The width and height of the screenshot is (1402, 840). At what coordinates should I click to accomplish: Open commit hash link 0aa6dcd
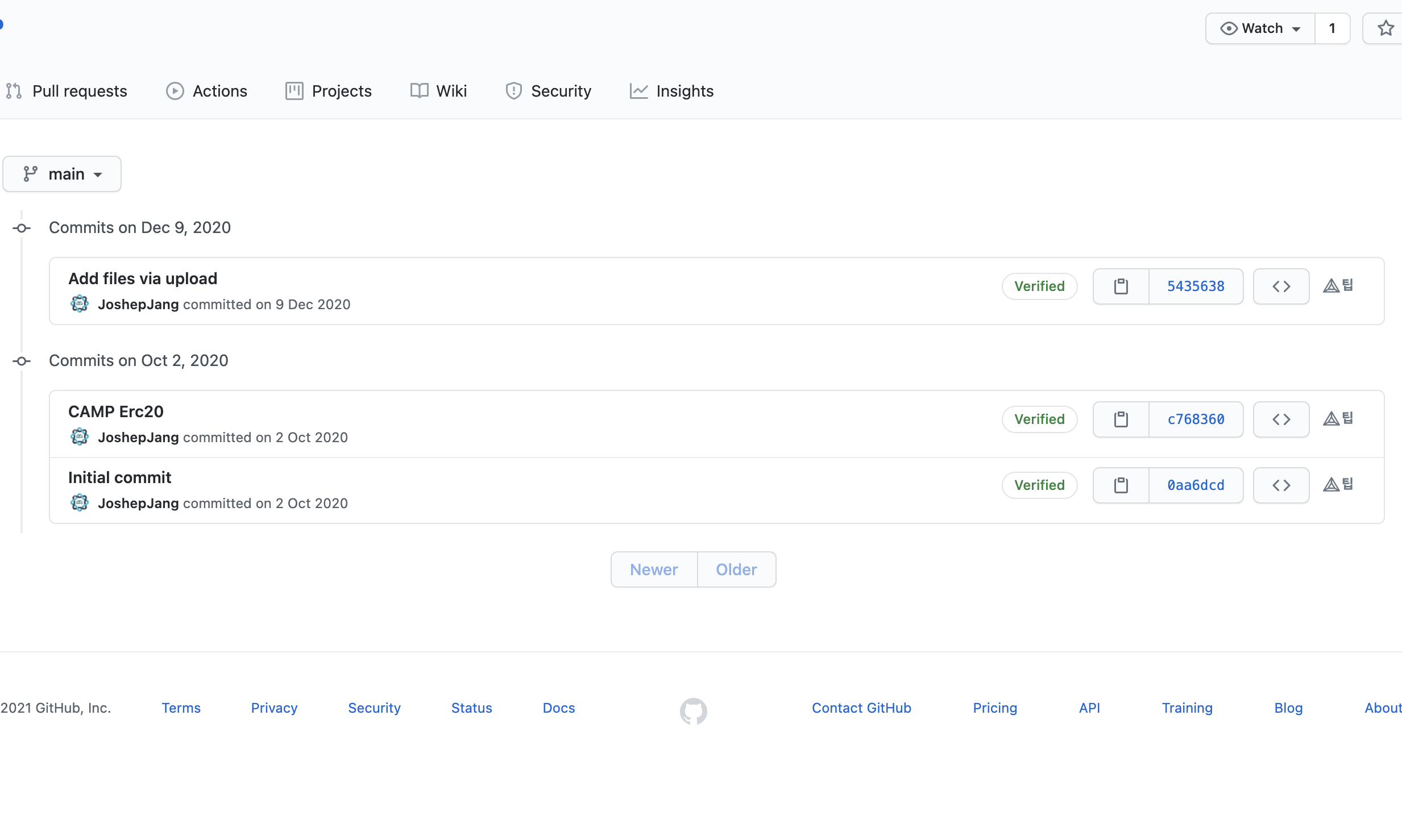1196,485
